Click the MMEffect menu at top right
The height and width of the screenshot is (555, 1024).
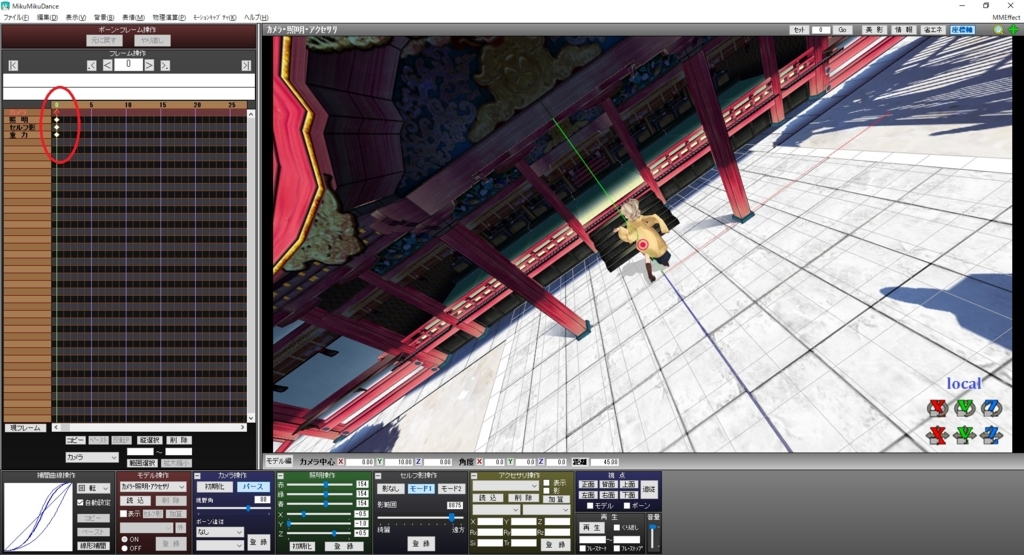pyautogui.click(x=1006, y=18)
